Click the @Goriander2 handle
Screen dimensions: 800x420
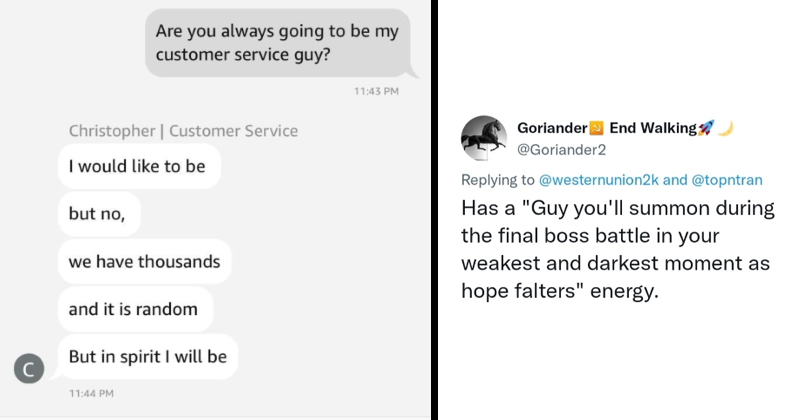(561, 150)
